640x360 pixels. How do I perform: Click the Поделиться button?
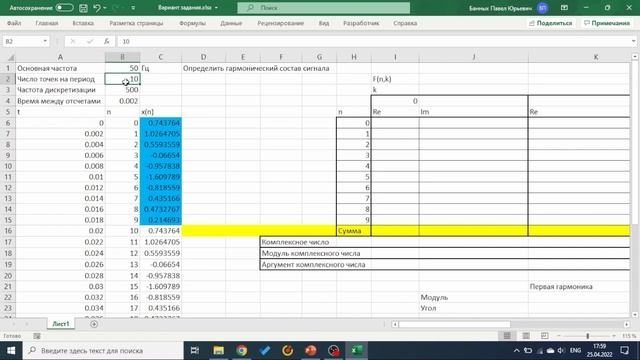pos(550,23)
